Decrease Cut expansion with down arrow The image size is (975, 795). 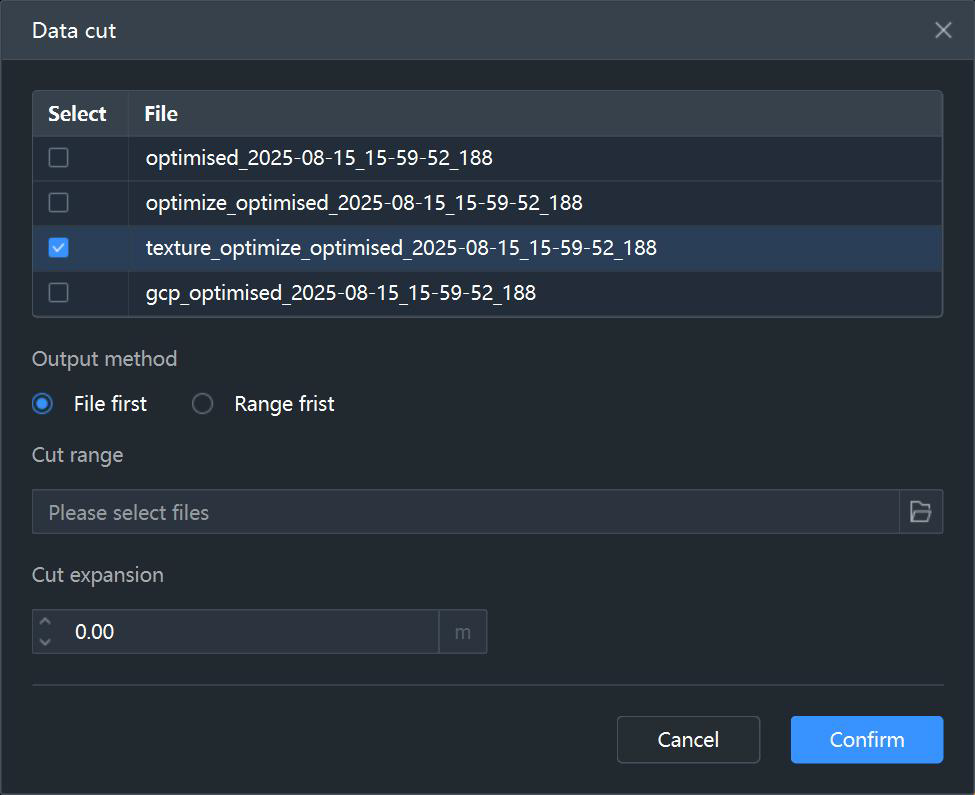coord(45,642)
